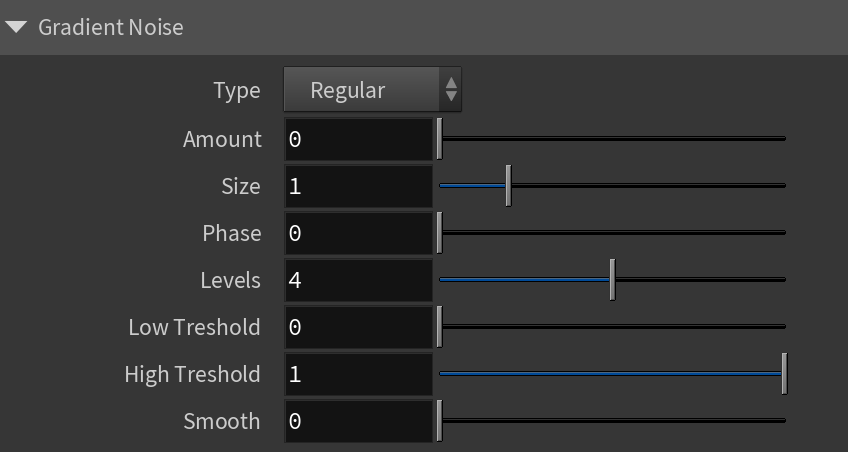
Task: Click the Levels value field
Action: pos(359,281)
